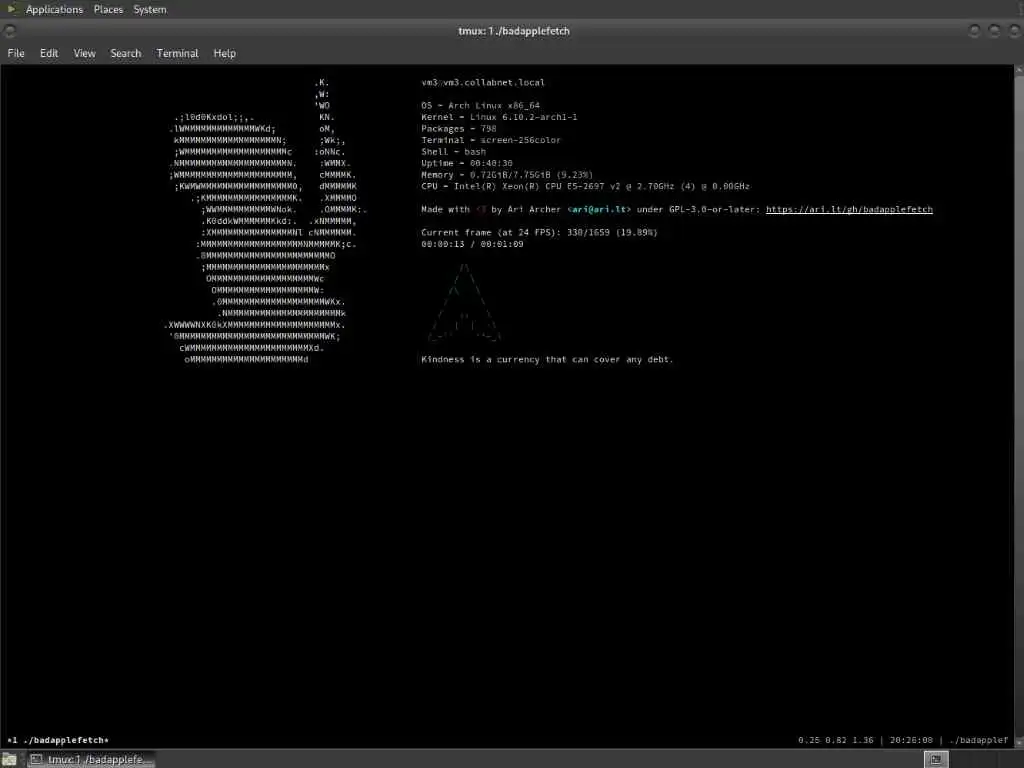Click the 'OS - Arch Linux x86_64' line
This screenshot has height=768, width=1024.
481,106
